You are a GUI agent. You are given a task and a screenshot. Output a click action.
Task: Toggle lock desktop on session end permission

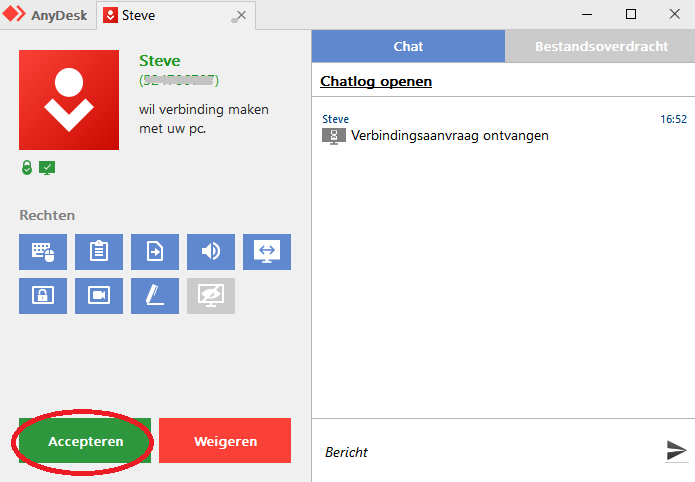(x=43, y=296)
